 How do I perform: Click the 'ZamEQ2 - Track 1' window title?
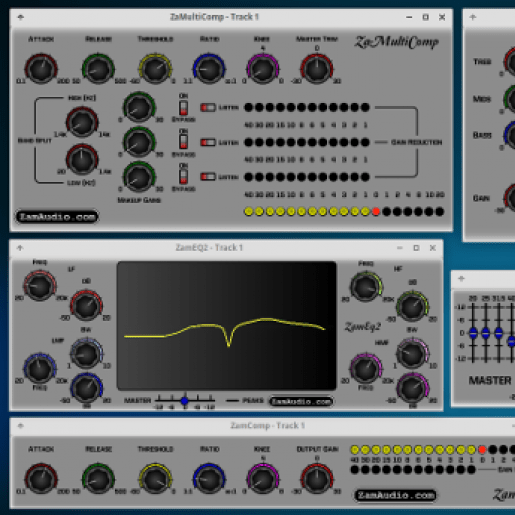click(209, 247)
